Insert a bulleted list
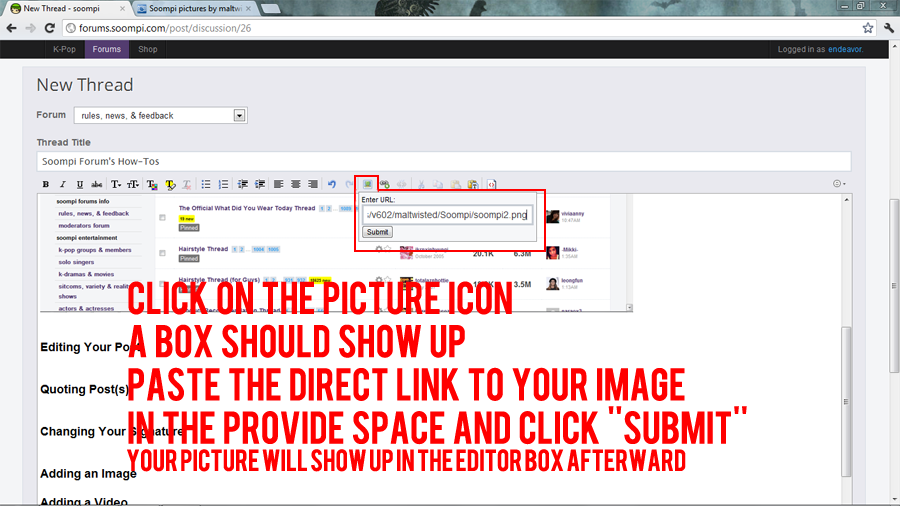 click(x=205, y=184)
